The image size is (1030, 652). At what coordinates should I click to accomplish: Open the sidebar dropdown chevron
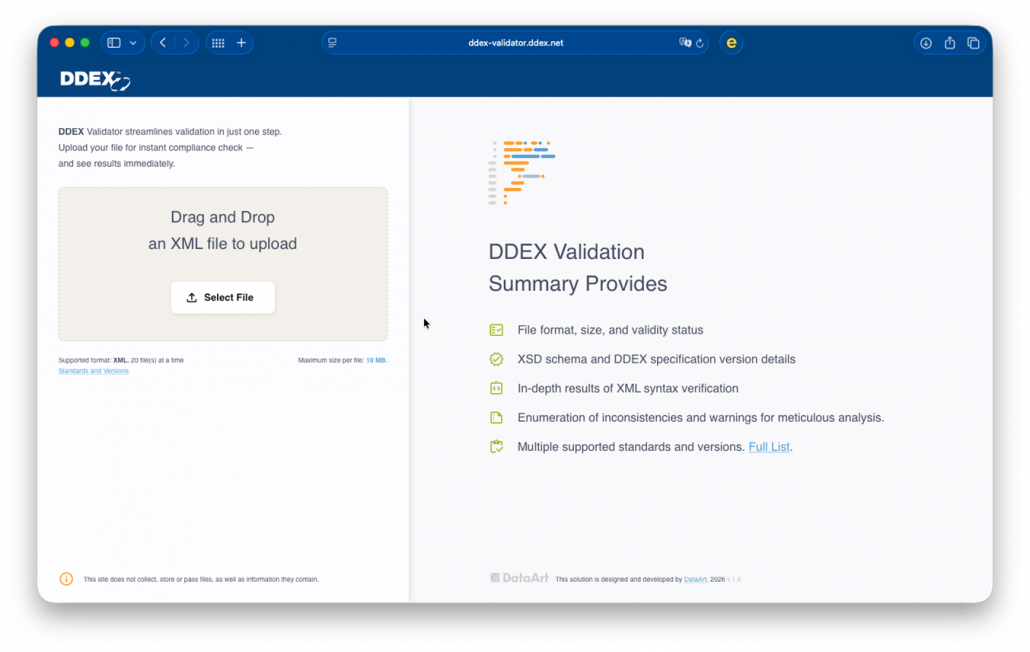(134, 42)
